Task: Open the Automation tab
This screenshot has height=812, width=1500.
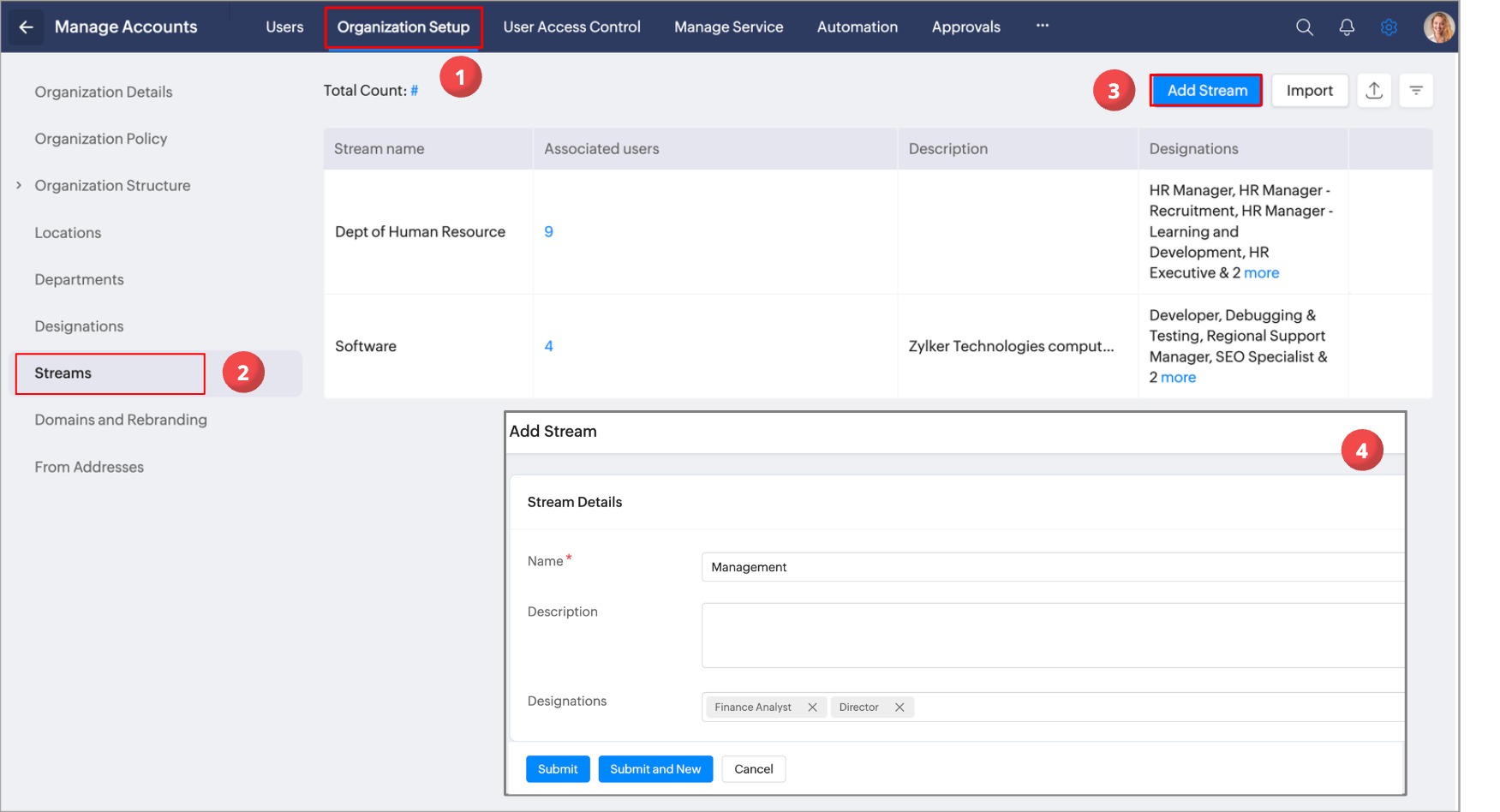Action: click(x=857, y=27)
